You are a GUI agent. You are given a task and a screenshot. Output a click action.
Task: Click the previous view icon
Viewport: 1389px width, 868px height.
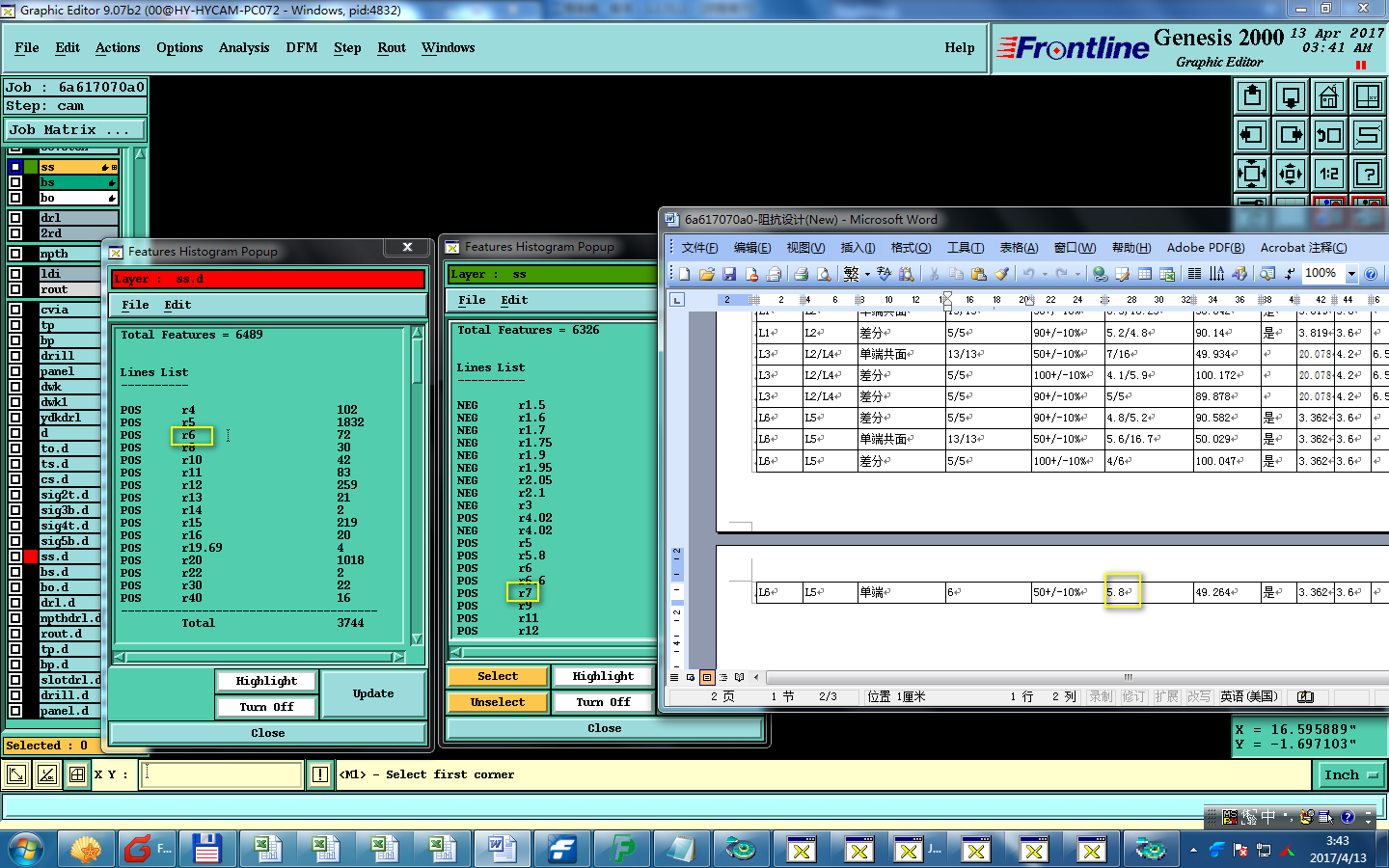pyautogui.click(x=1329, y=135)
